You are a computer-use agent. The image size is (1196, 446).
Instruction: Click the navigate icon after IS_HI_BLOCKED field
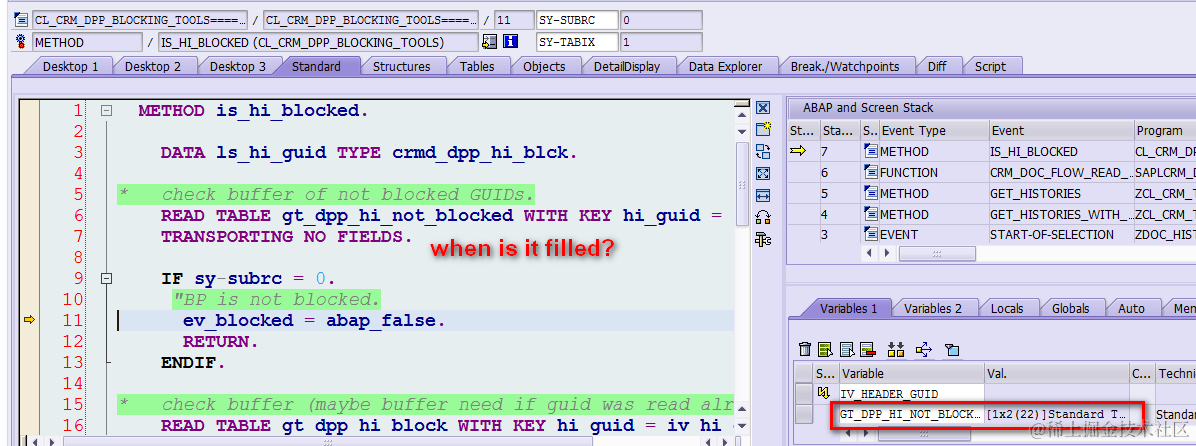click(490, 42)
